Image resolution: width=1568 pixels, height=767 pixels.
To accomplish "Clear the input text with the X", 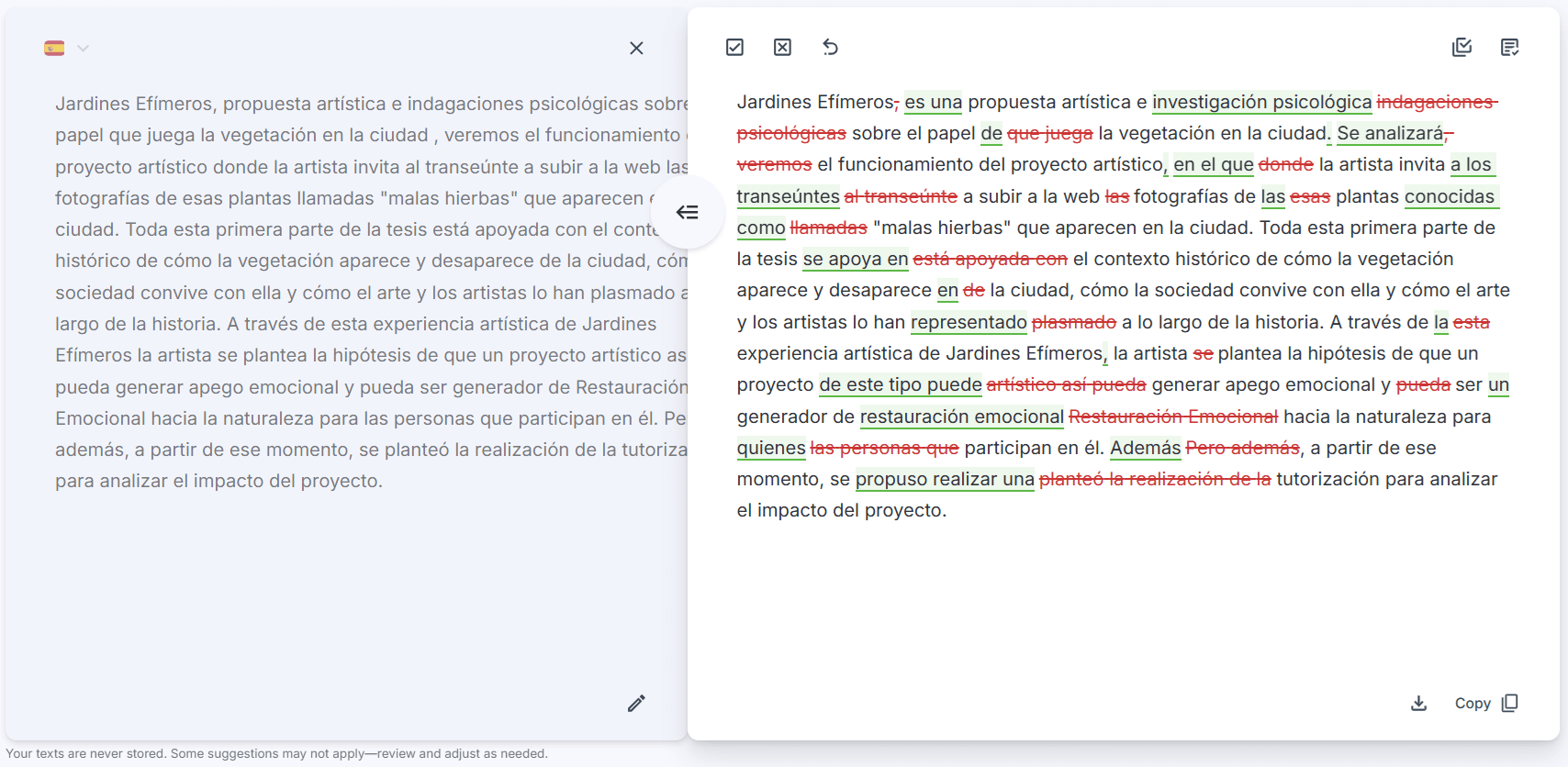I will [x=636, y=48].
